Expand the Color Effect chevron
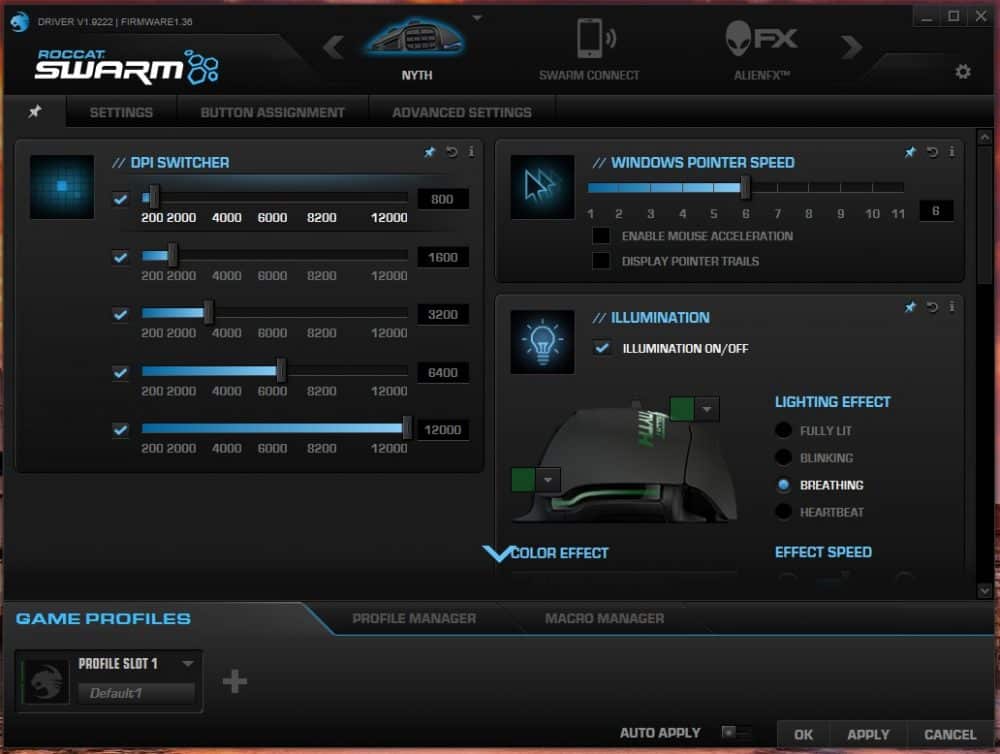1000x754 pixels. click(497, 552)
